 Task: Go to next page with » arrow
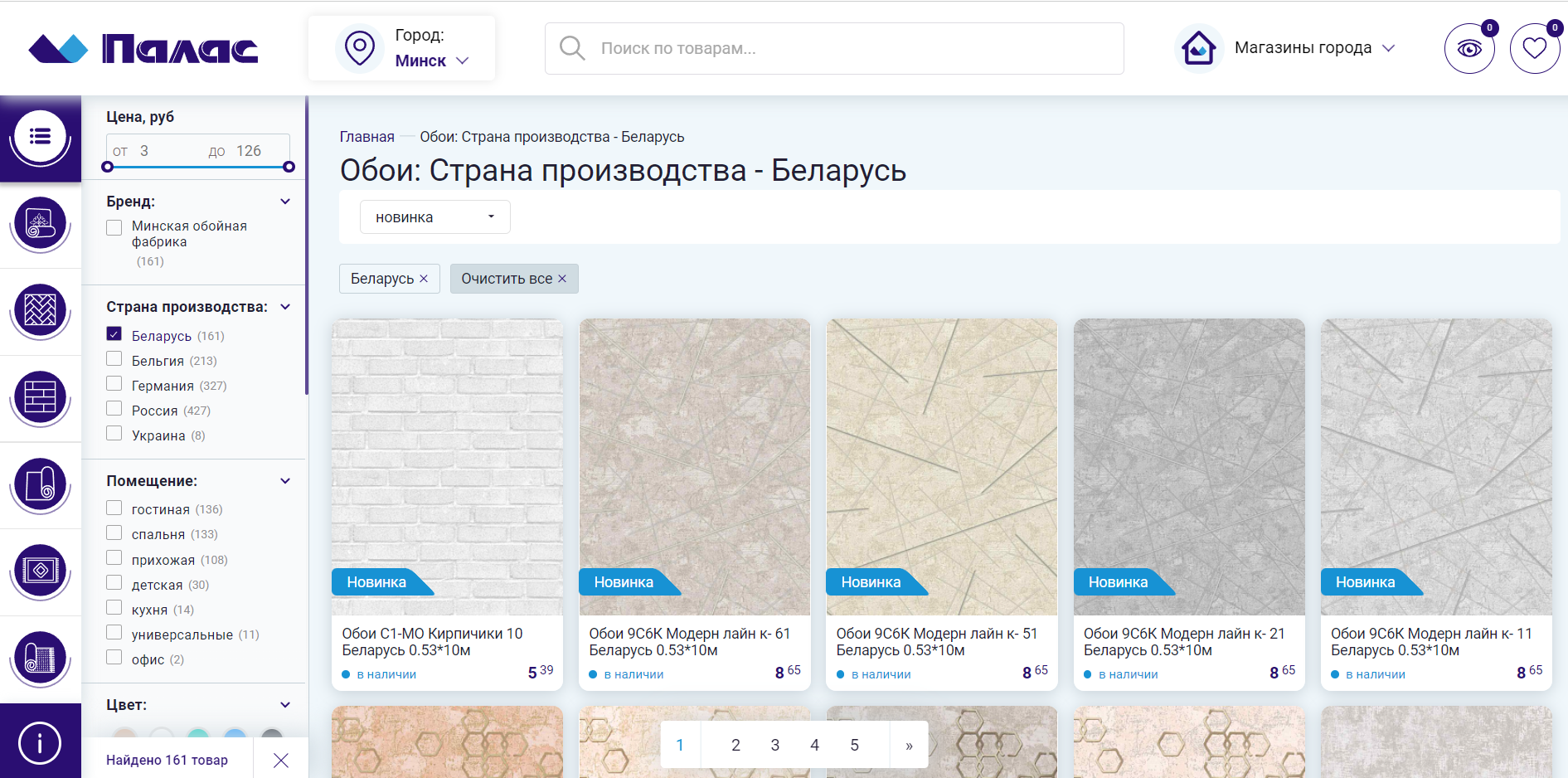909,745
